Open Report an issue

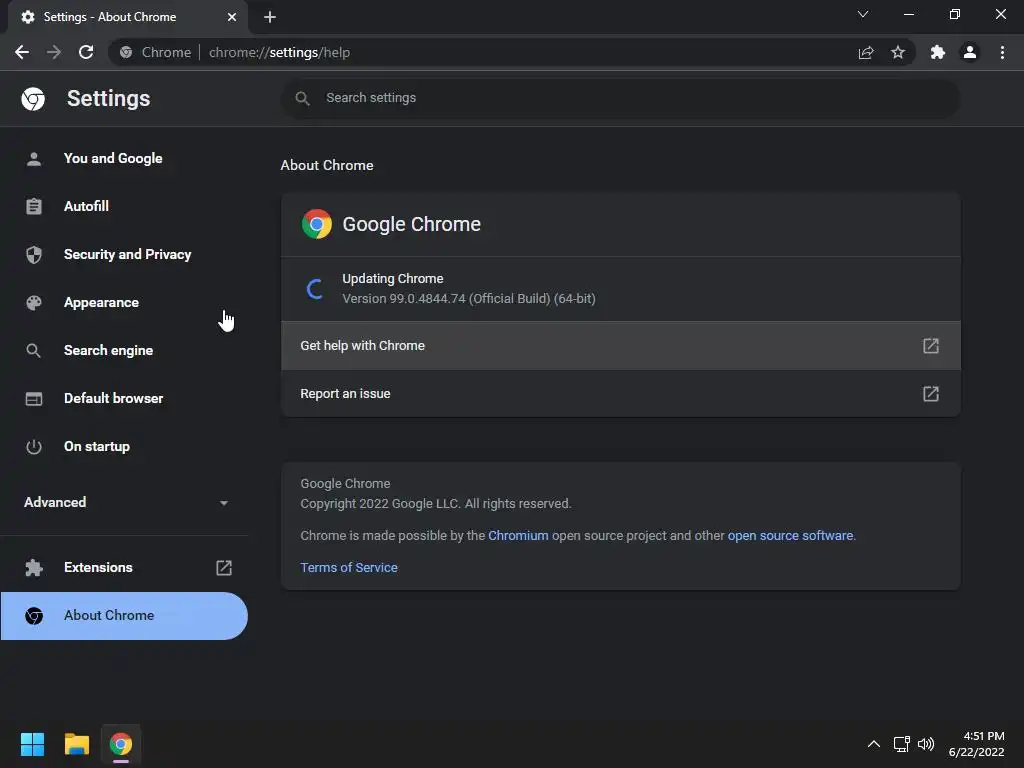pyautogui.click(x=620, y=394)
